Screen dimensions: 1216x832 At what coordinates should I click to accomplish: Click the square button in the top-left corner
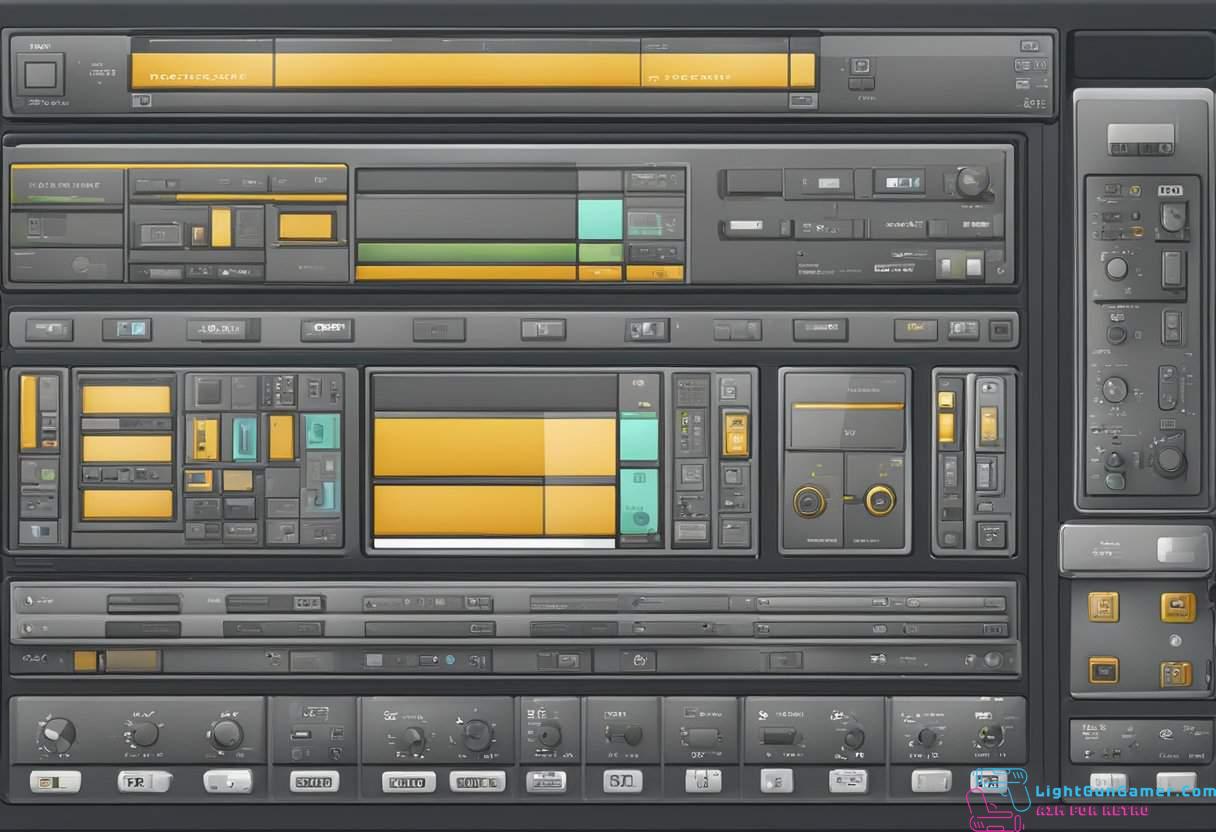[42, 74]
